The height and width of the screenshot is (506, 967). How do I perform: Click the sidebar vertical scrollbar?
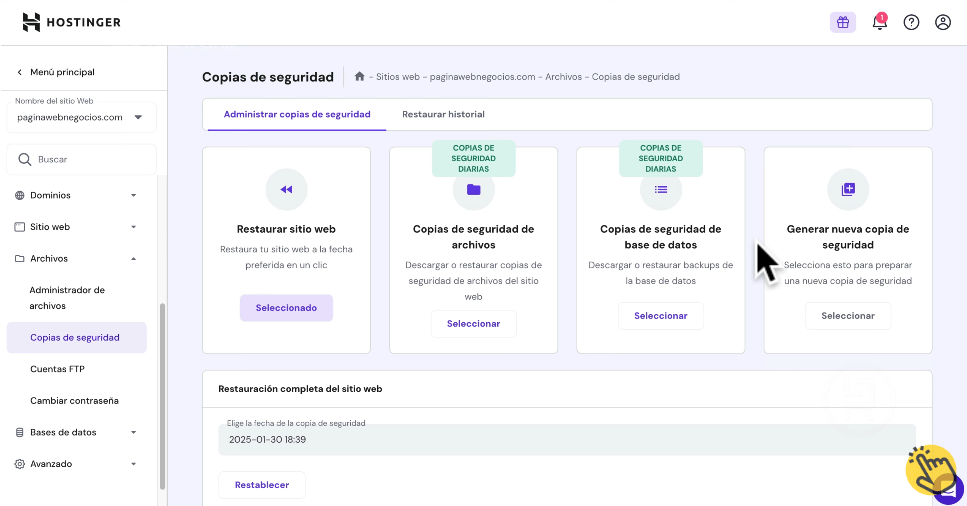point(163,396)
